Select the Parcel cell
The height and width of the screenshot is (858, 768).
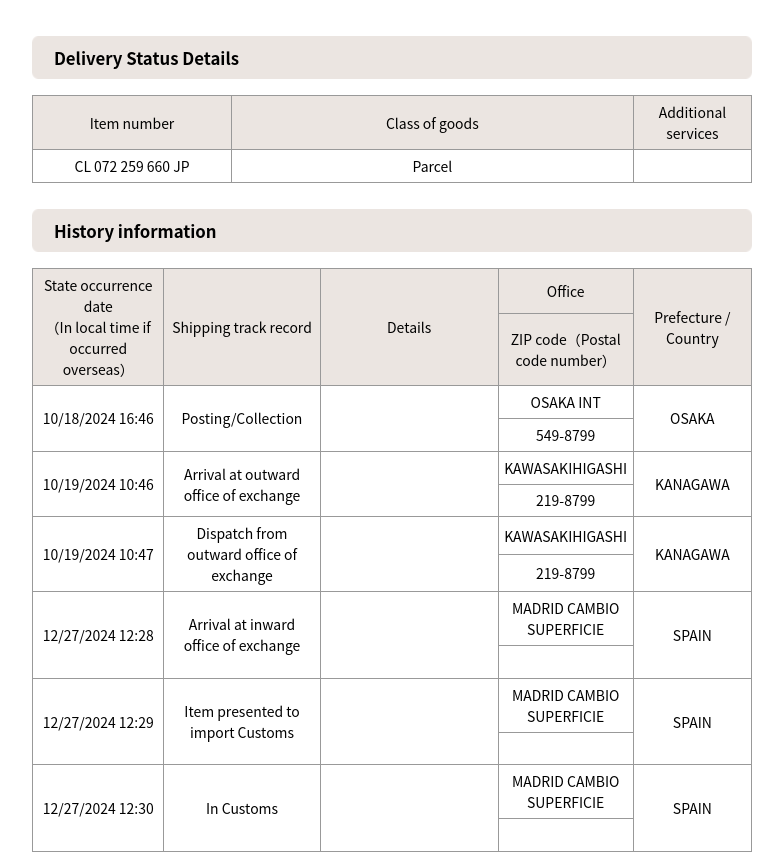(x=432, y=166)
